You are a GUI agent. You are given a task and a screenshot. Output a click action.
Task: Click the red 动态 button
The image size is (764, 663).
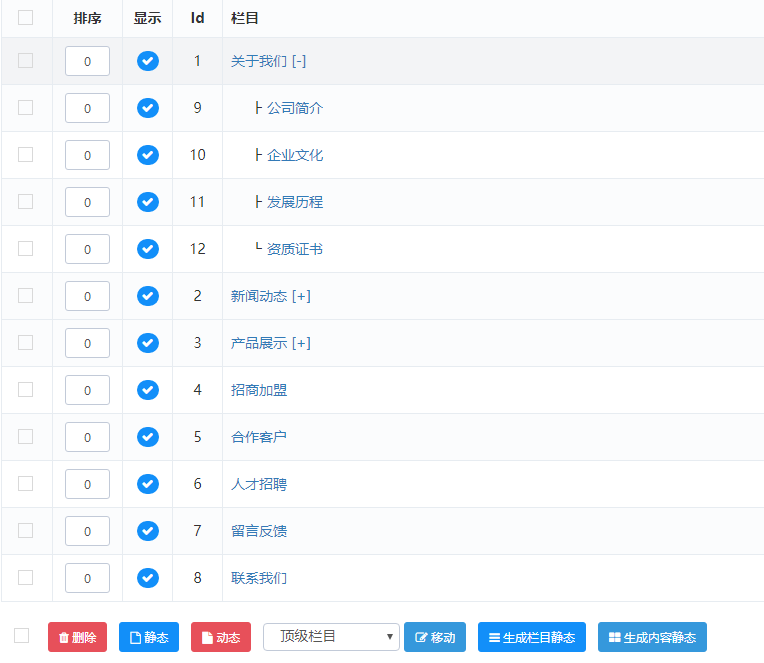pyautogui.click(x=221, y=637)
